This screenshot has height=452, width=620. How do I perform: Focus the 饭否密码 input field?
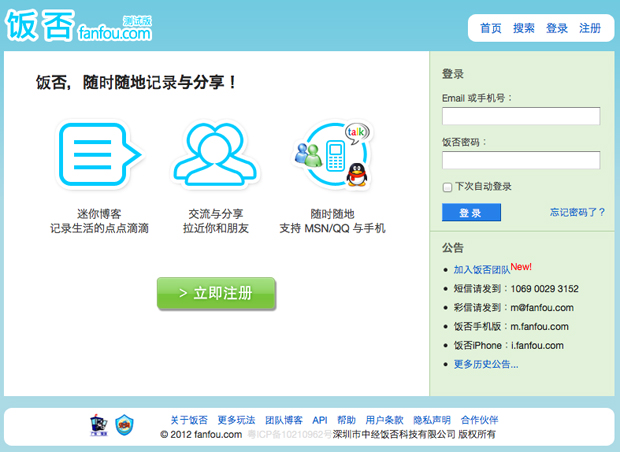tap(521, 160)
